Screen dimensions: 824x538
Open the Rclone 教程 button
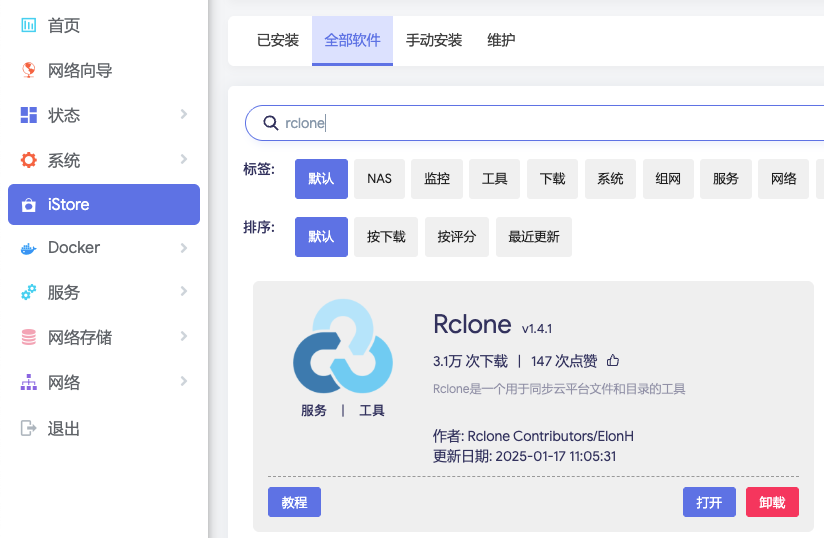point(294,502)
